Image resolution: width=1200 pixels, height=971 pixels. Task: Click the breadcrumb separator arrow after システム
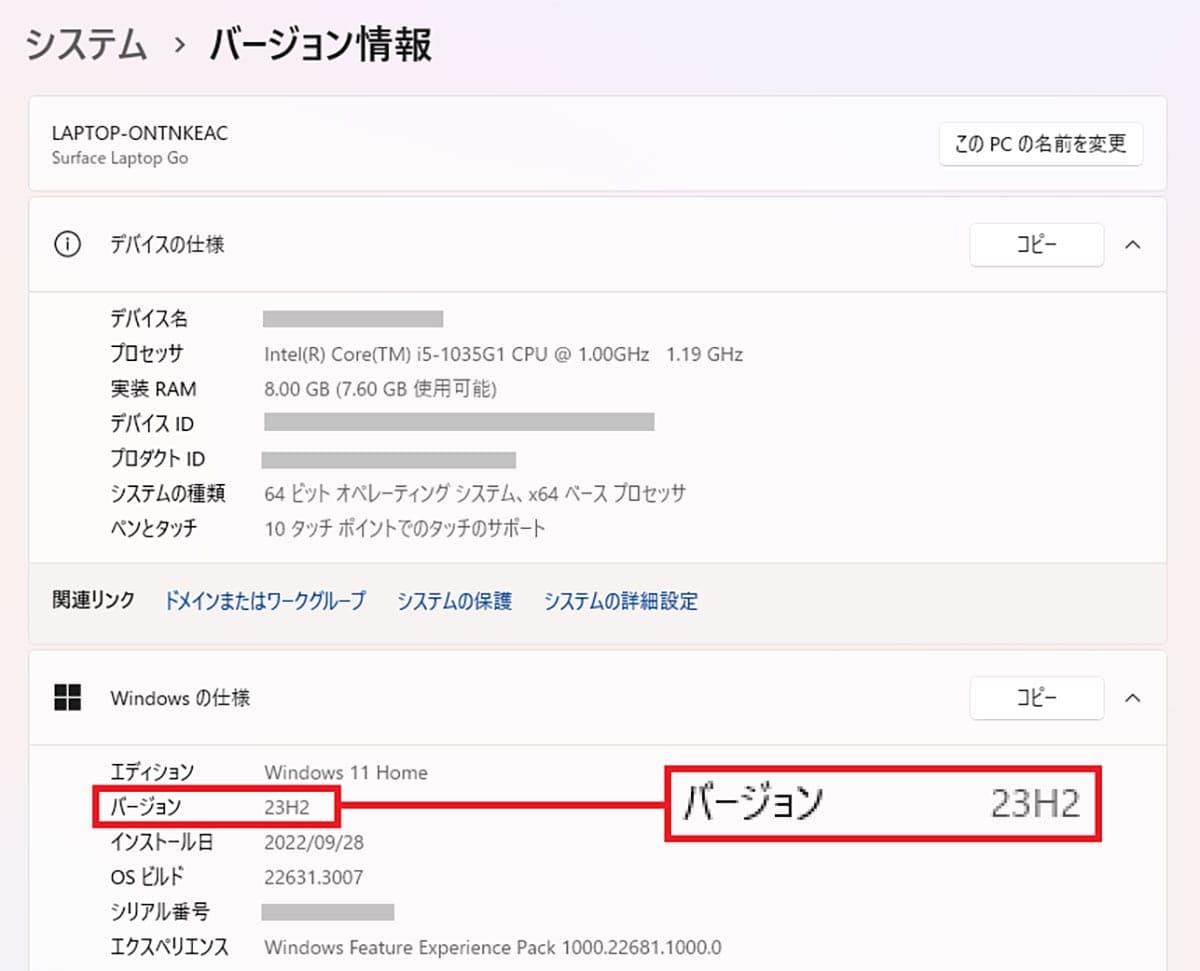coord(179,47)
